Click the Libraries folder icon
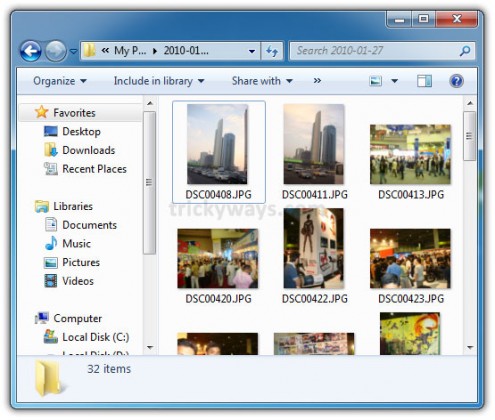Image resolution: width=495 pixels, height=420 pixels. 42,206
